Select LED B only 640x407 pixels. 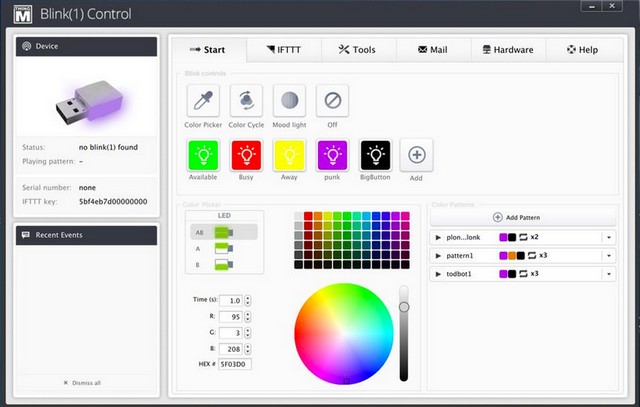pos(221,264)
